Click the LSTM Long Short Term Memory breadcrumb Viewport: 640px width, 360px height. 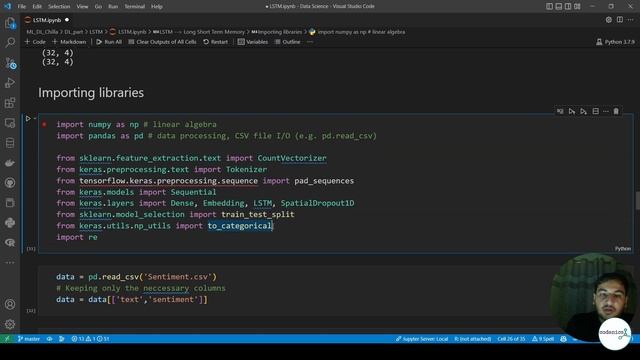point(199,32)
